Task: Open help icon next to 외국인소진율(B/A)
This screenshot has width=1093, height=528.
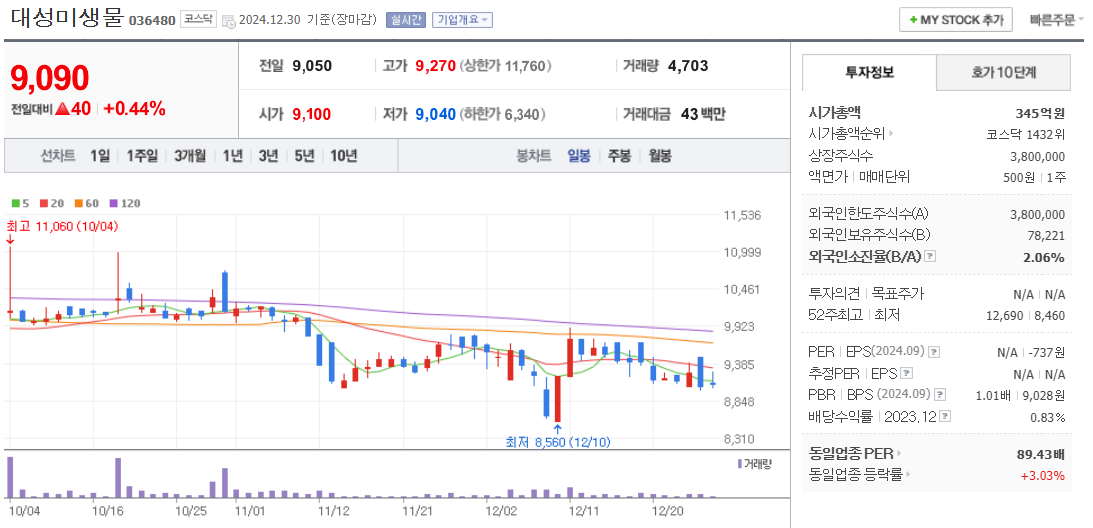Action: click(x=930, y=257)
